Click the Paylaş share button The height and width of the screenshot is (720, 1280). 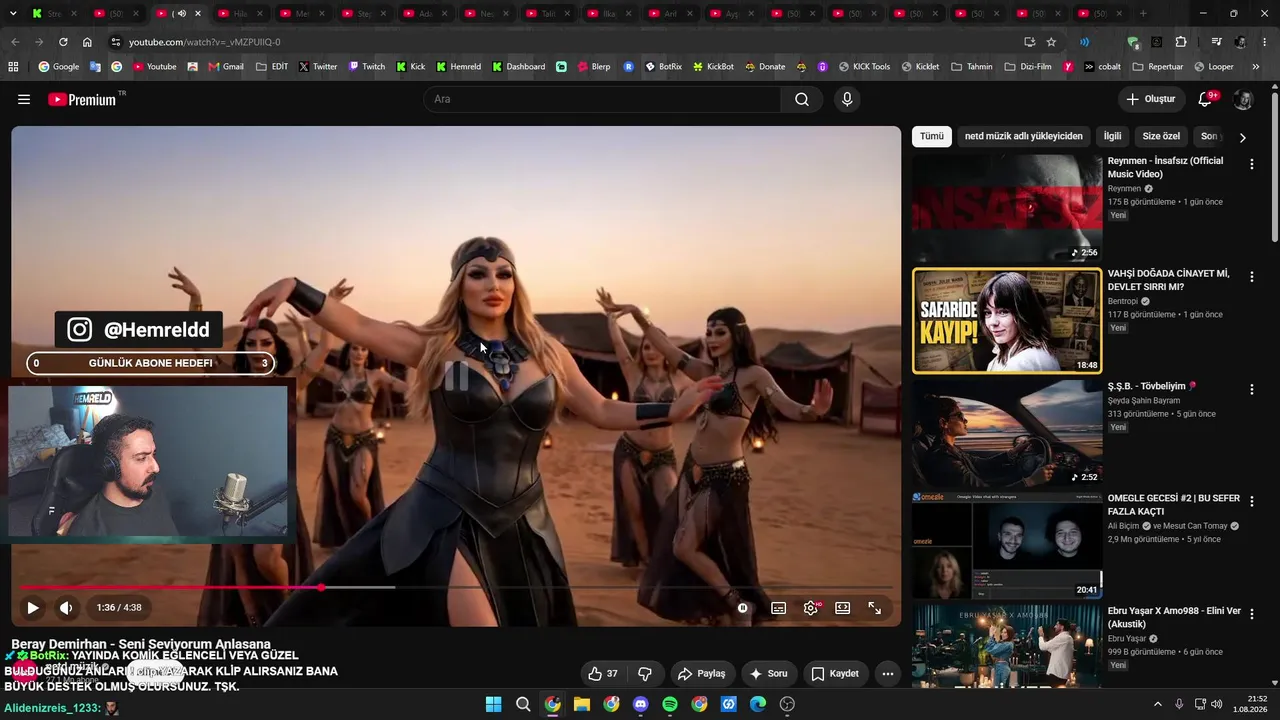coord(703,674)
